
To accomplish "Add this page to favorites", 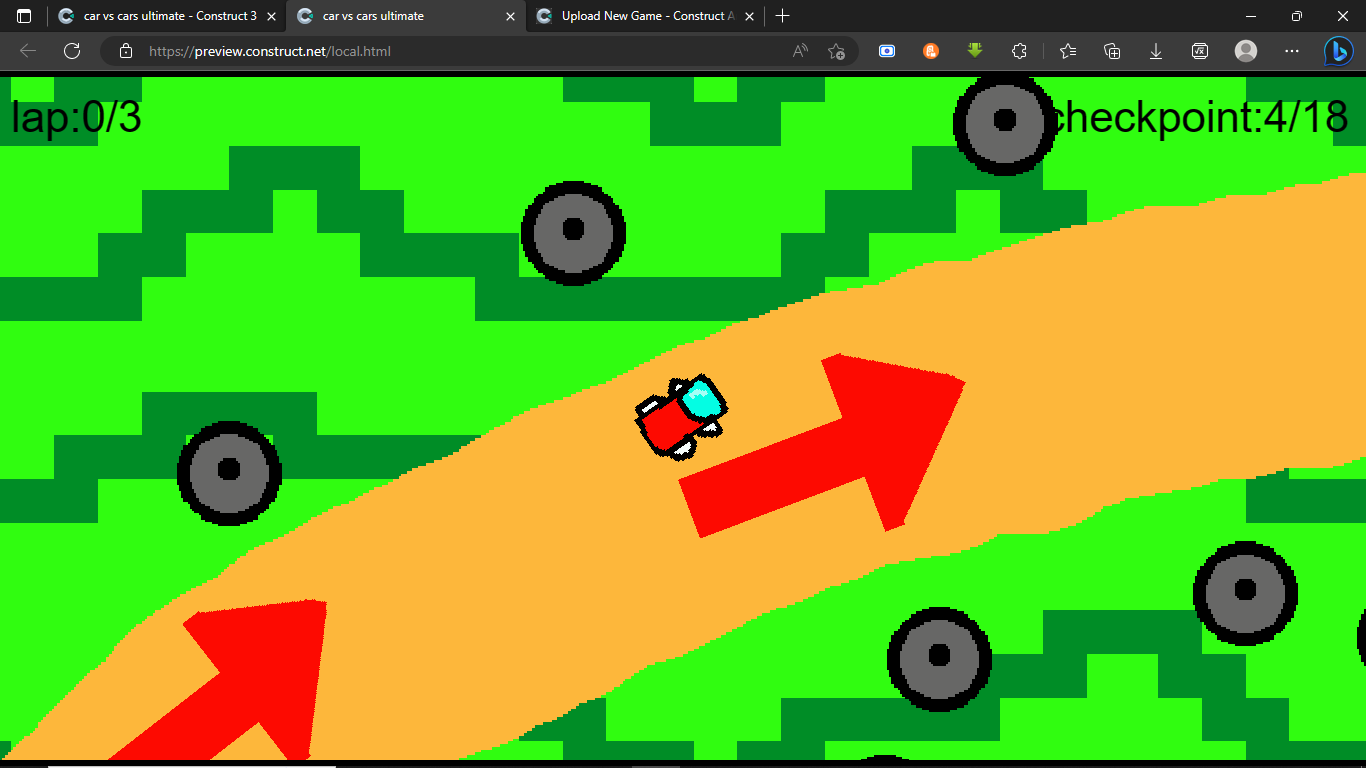I will coord(838,51).
